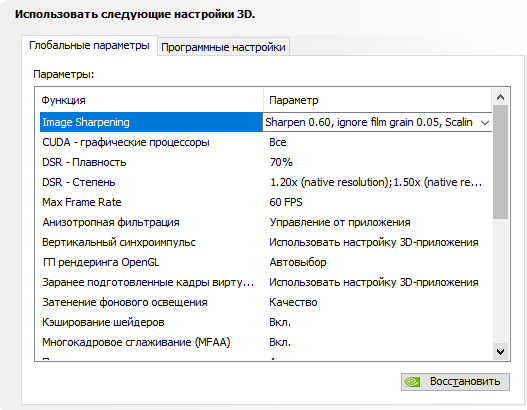Click the 70% value for DSR smoothness
The width and height of the screenshot is (527, 410).
pos(281,162)
